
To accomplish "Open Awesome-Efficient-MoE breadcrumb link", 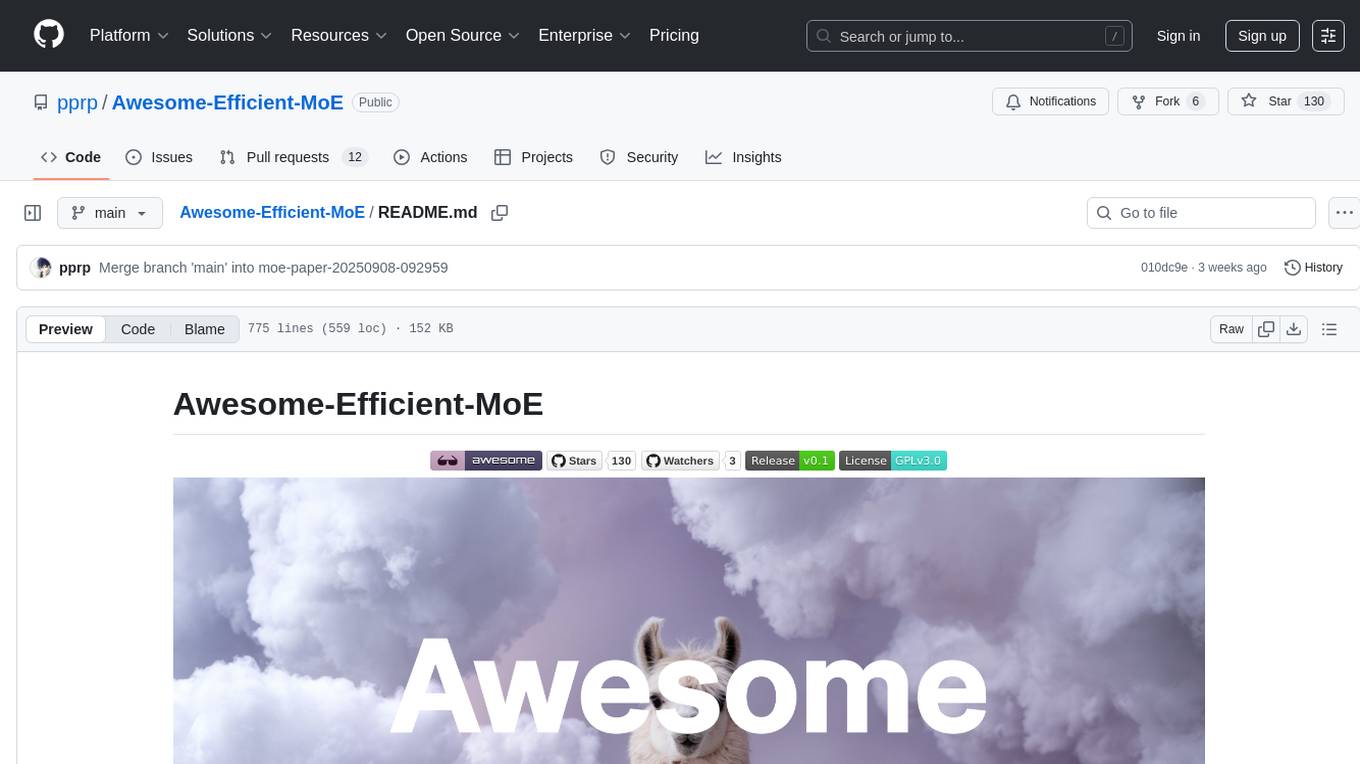I will [x=272, y=212].
